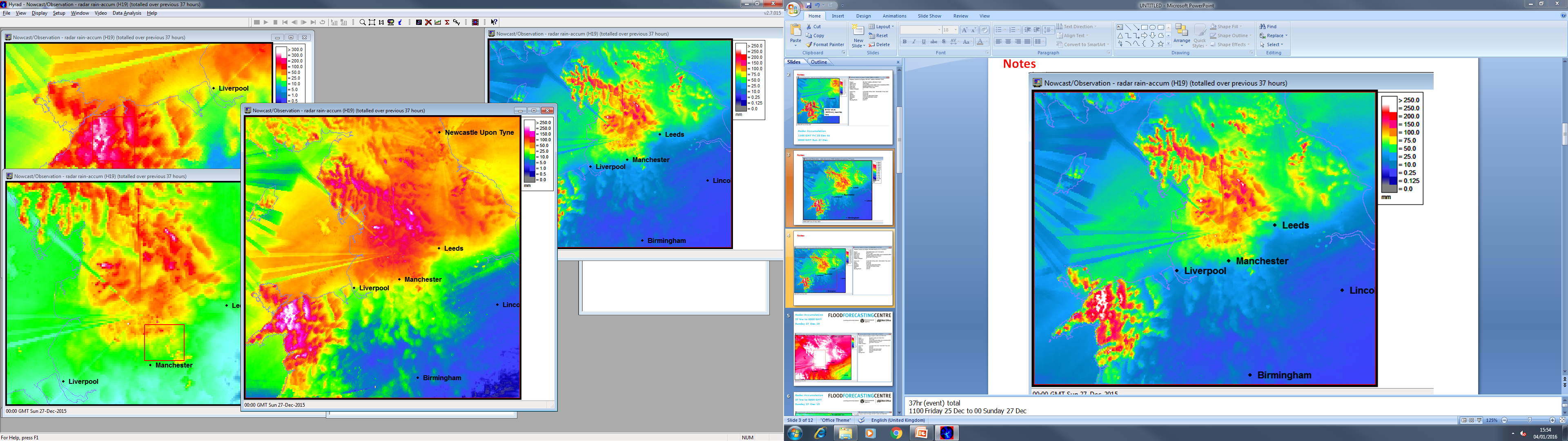Click the play button in Hyrad playback toolbar

coord(266,22)
